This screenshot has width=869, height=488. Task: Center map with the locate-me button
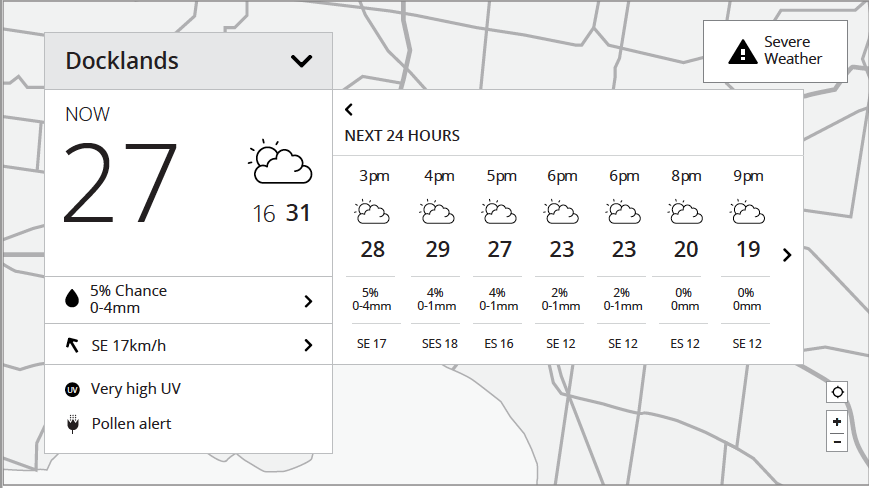837,392
